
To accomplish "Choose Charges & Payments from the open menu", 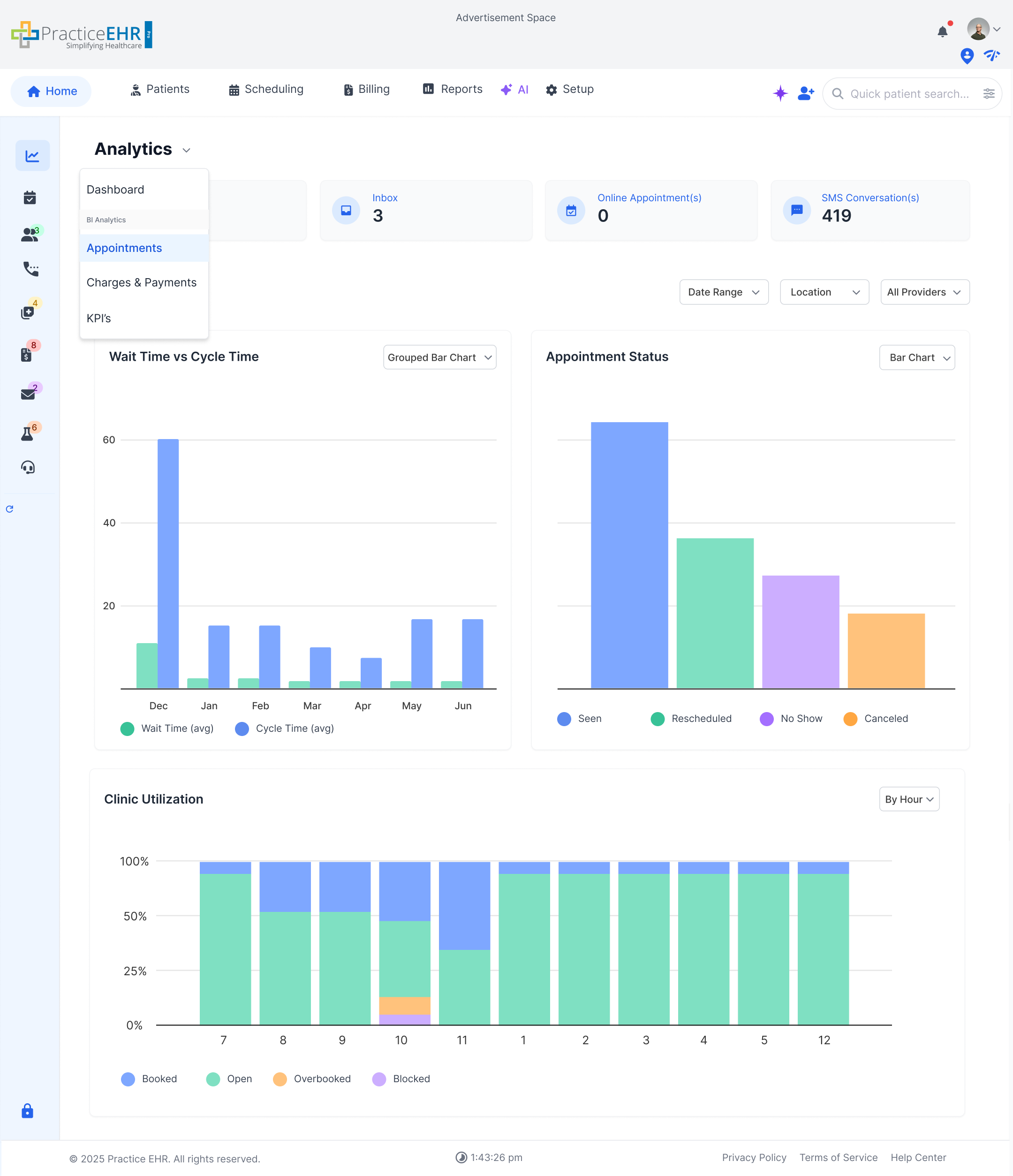I will 142,282.
